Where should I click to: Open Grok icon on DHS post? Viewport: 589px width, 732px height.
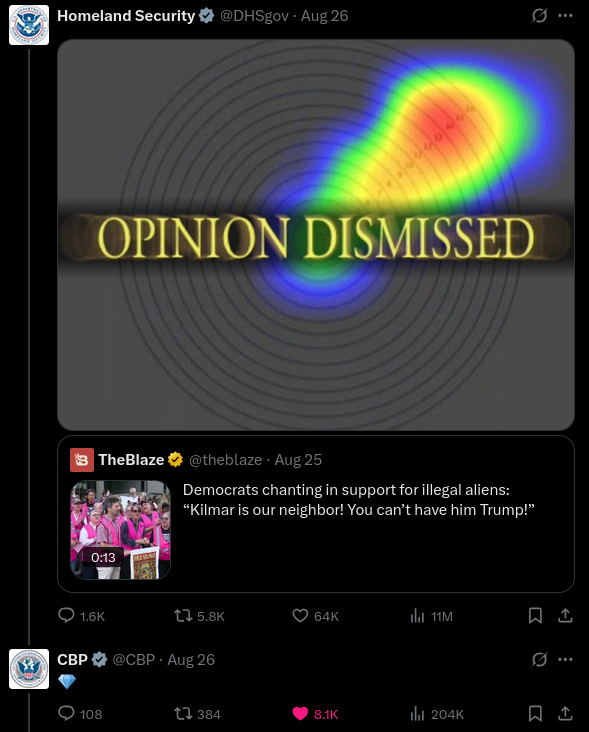[x=539, y=16]
